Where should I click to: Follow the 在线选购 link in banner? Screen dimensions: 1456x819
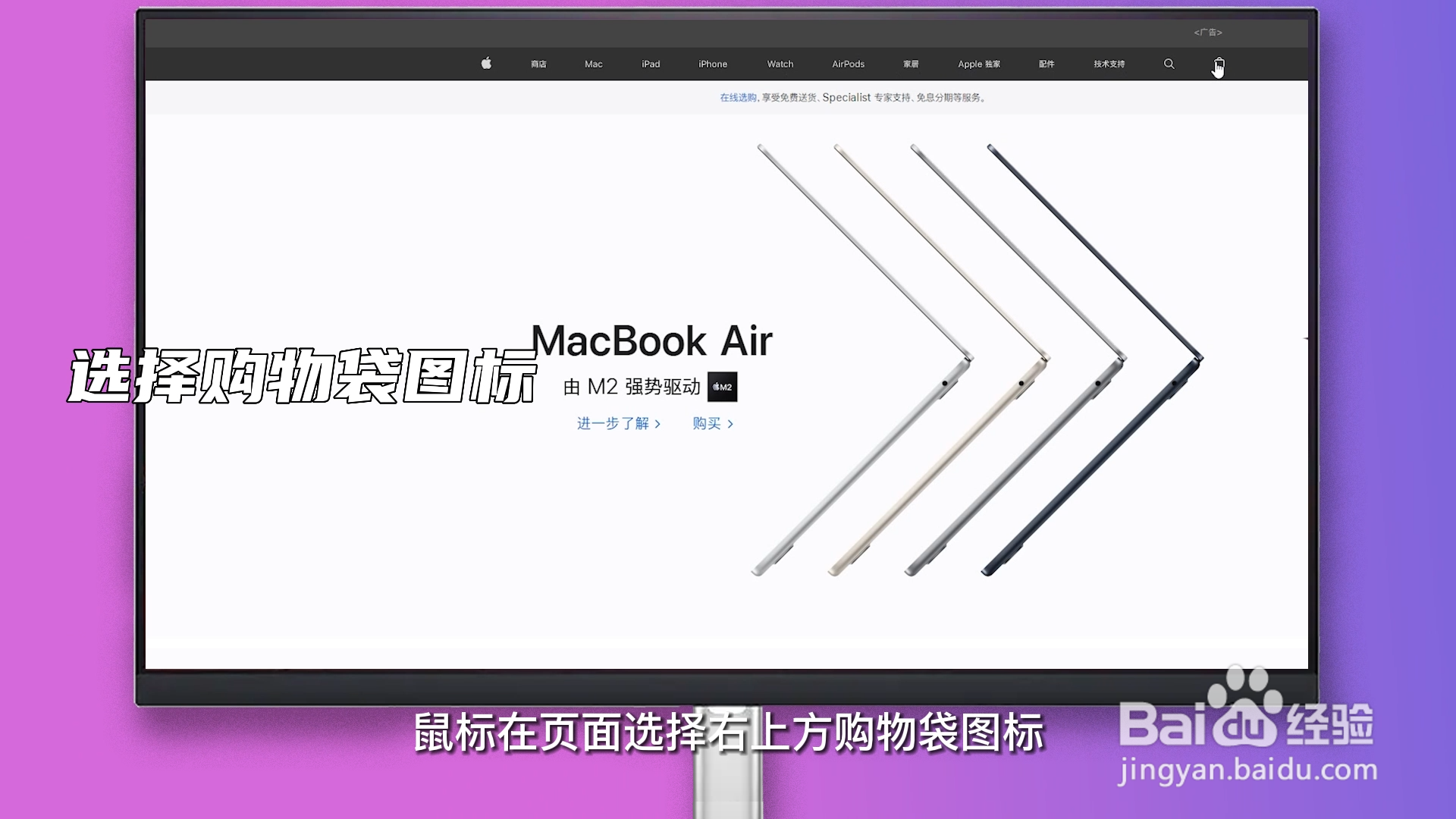point(738,98)
